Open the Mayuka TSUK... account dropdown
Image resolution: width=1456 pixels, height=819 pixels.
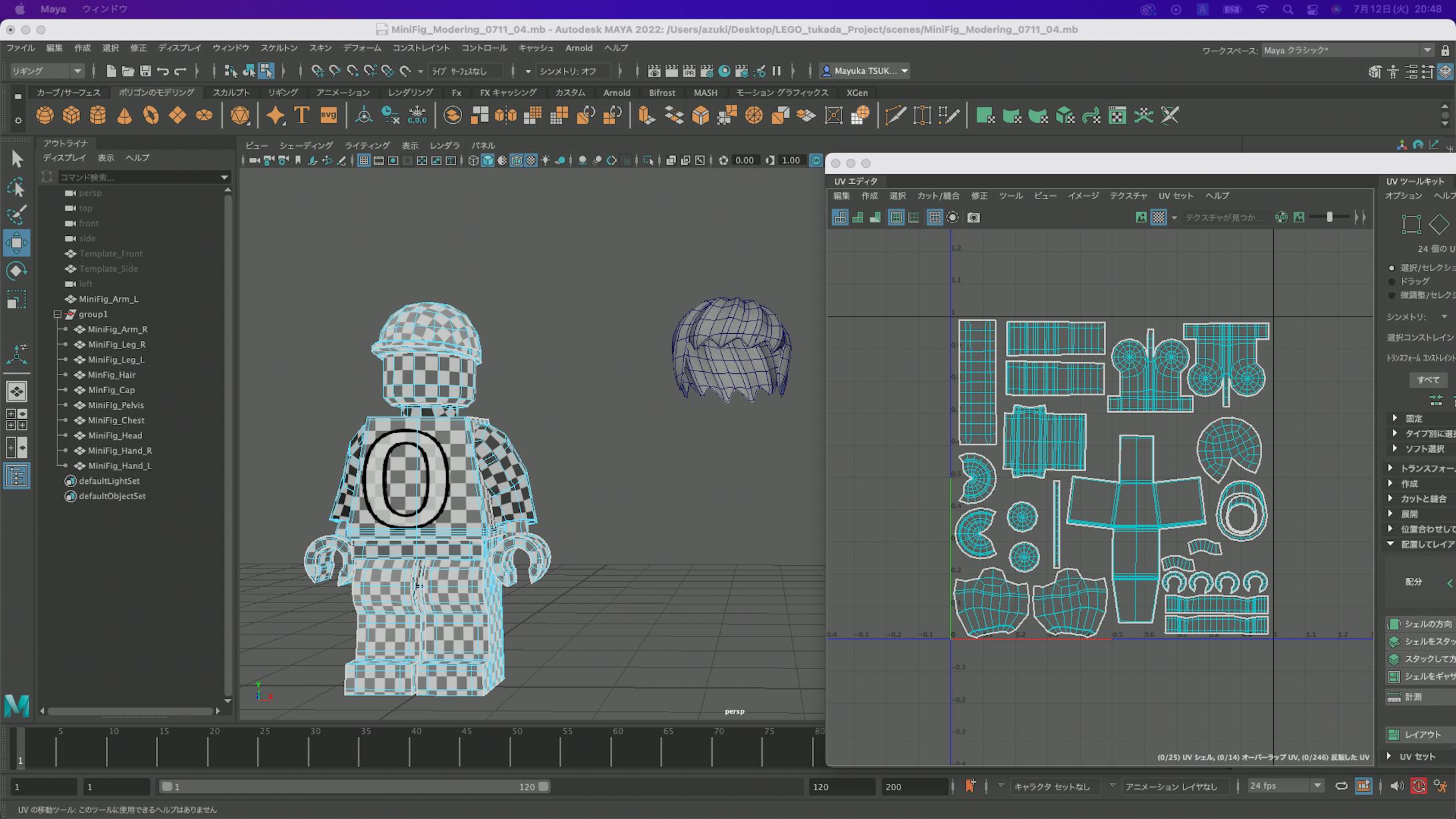865,71
